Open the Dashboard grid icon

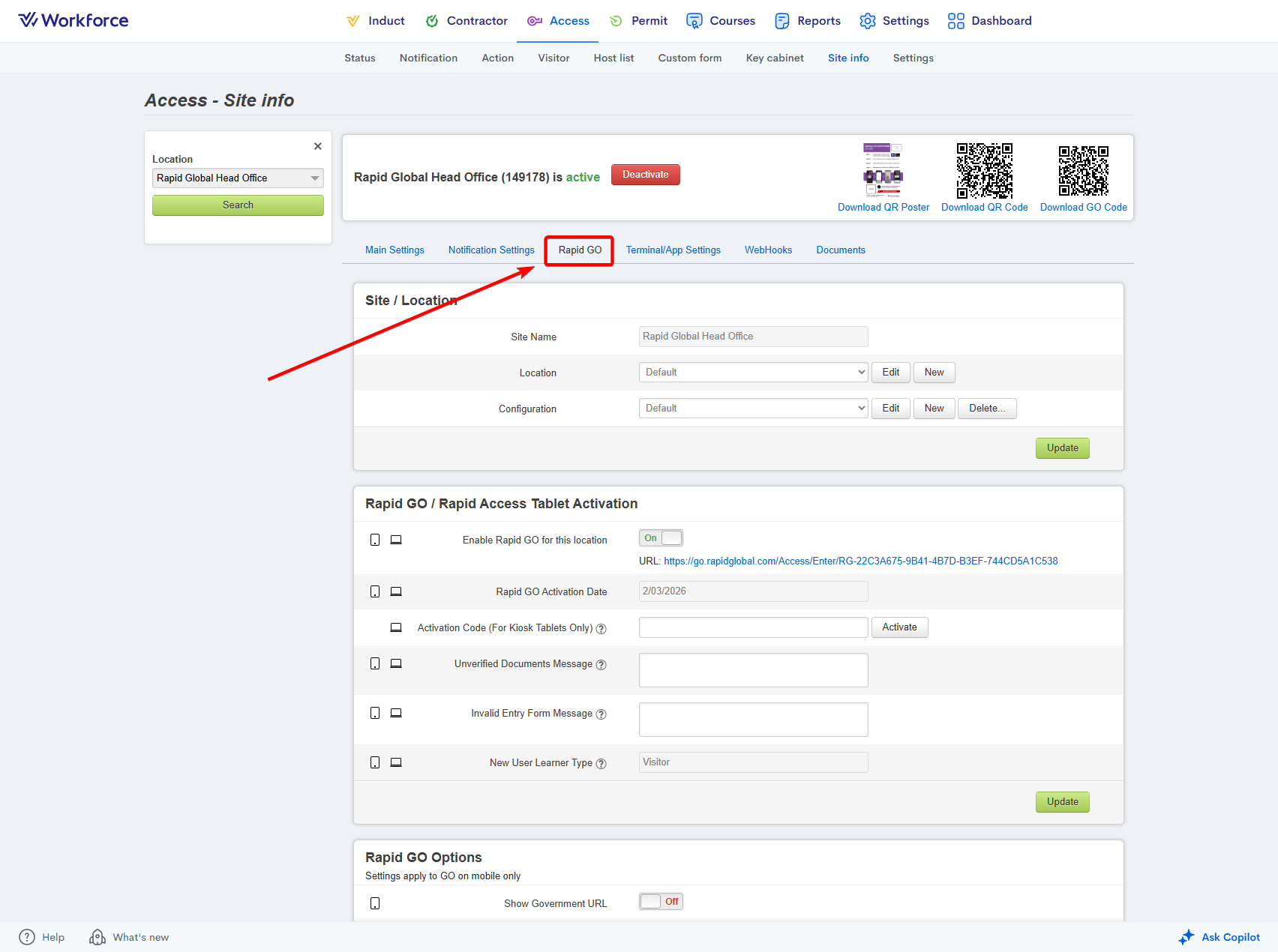tap(955, 21)
